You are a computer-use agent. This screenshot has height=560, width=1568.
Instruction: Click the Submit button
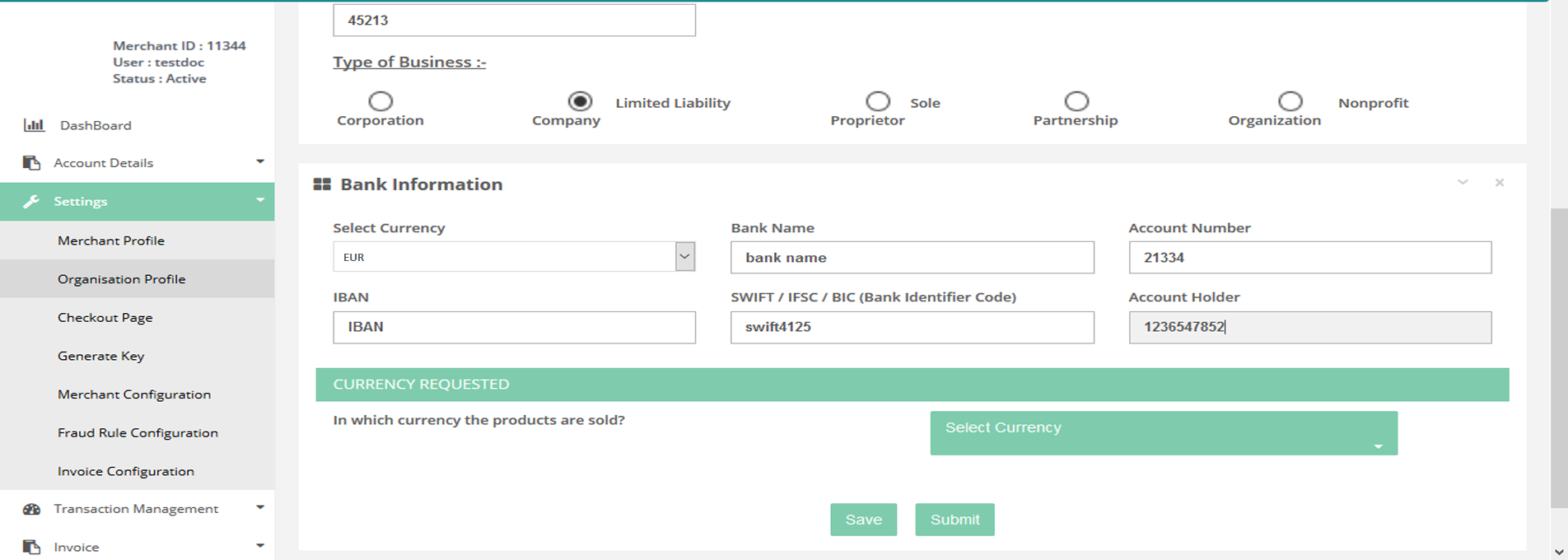coord(954,520)
